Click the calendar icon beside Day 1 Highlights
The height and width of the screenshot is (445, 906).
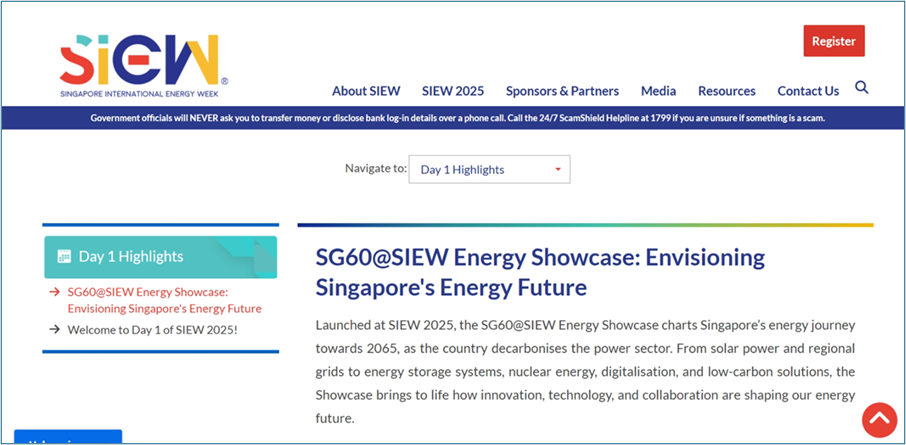64,256
